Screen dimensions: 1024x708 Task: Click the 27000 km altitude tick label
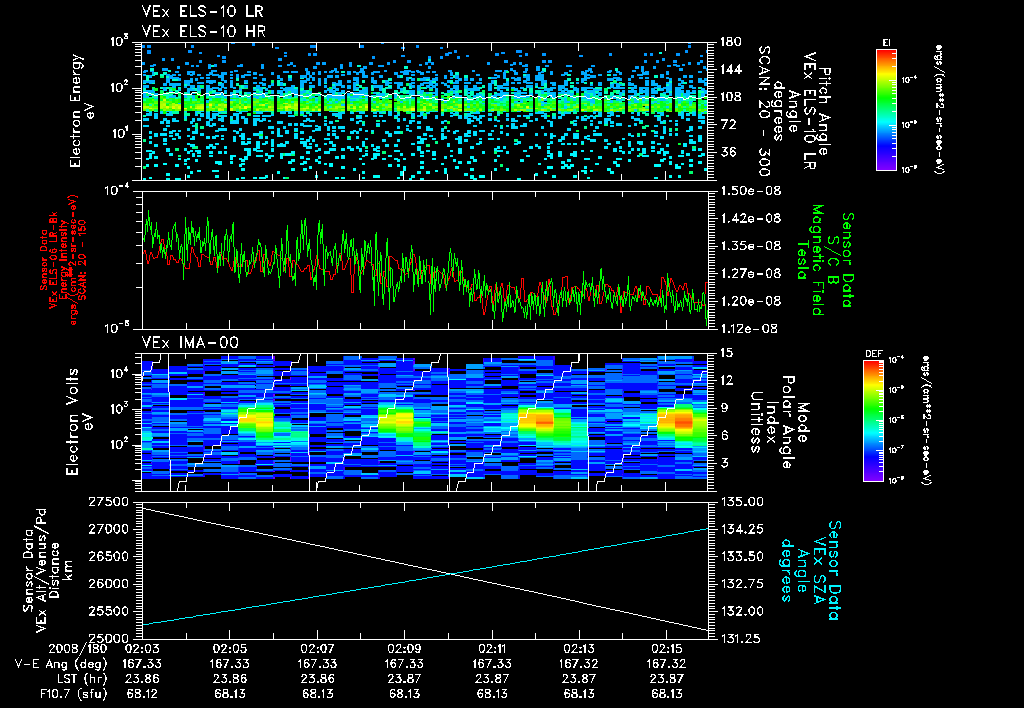point(108,529)
